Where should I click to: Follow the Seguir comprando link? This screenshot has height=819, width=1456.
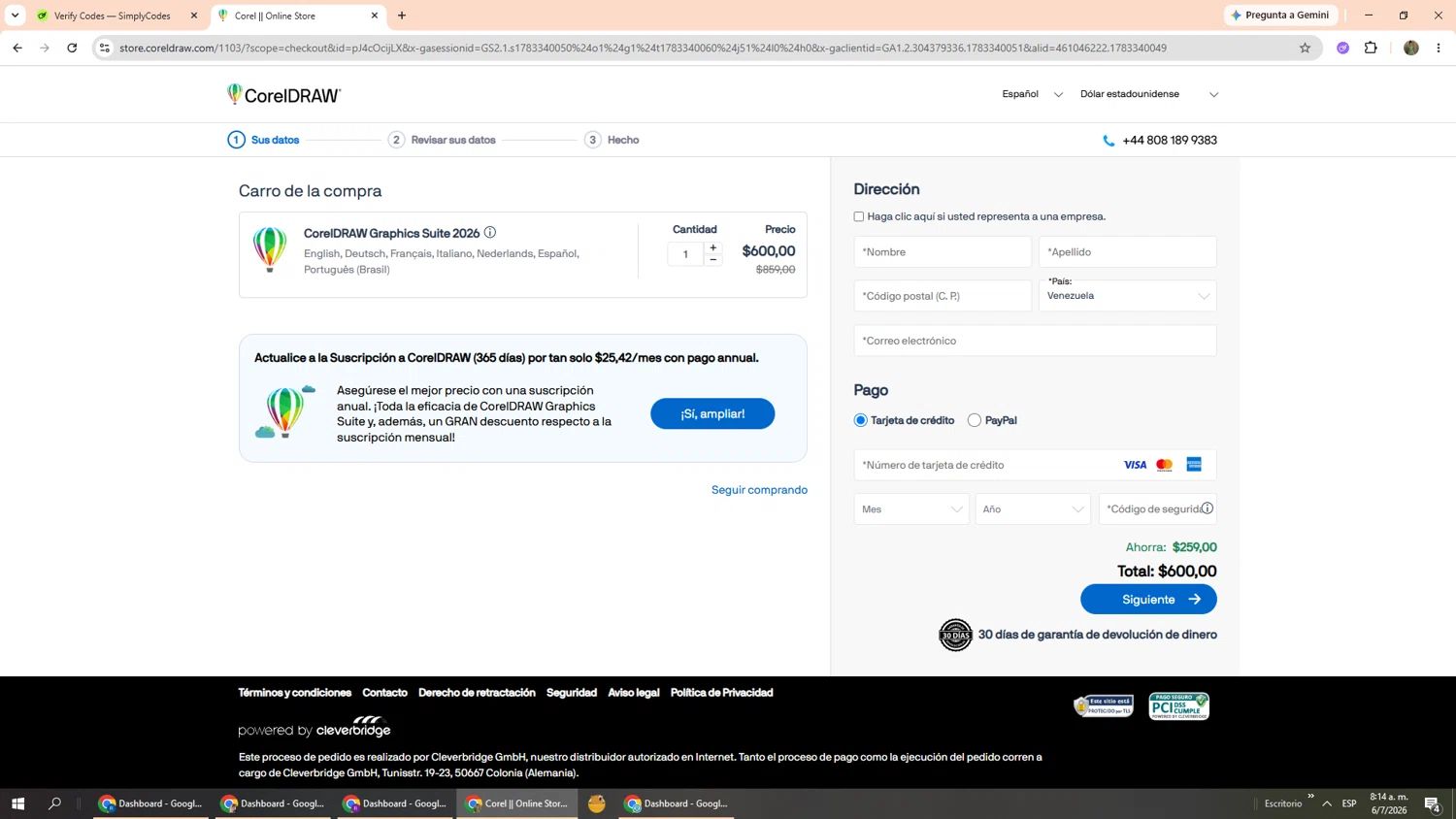pyautogui.click(x=759, y=490)
